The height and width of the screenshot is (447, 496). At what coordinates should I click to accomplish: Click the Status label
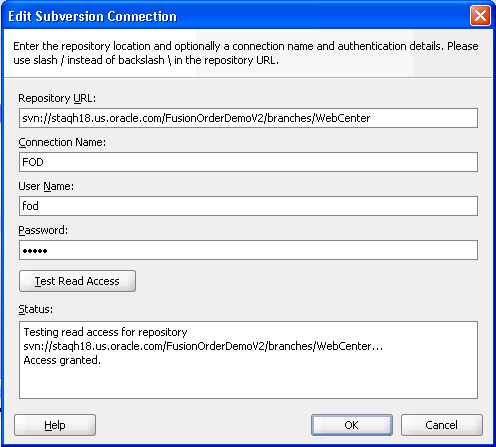[36, 309]
